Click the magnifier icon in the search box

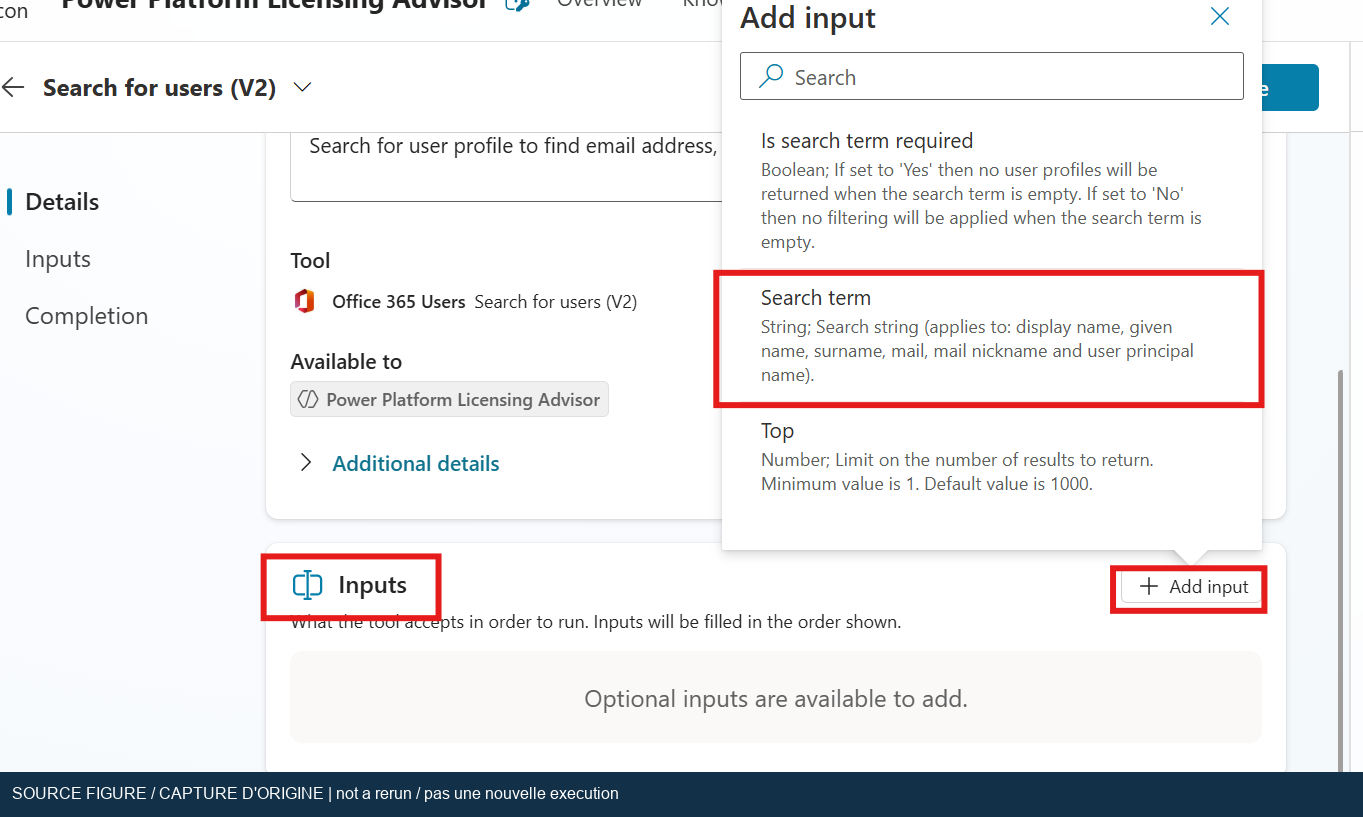tap(771, 77)
